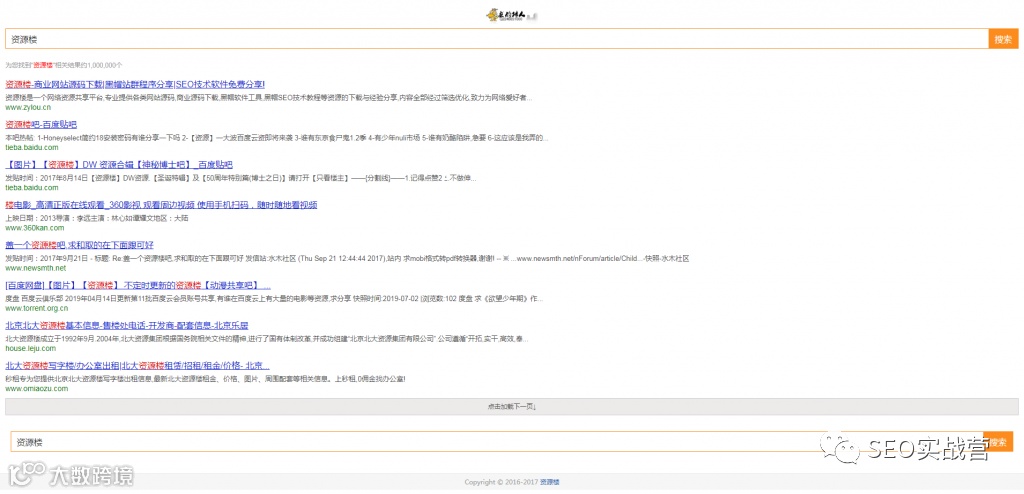This screenshot has height=494, width=1024.
Task: Open the DW 资源合辑 神秘博士吧 result
Action: coord(119,165)
